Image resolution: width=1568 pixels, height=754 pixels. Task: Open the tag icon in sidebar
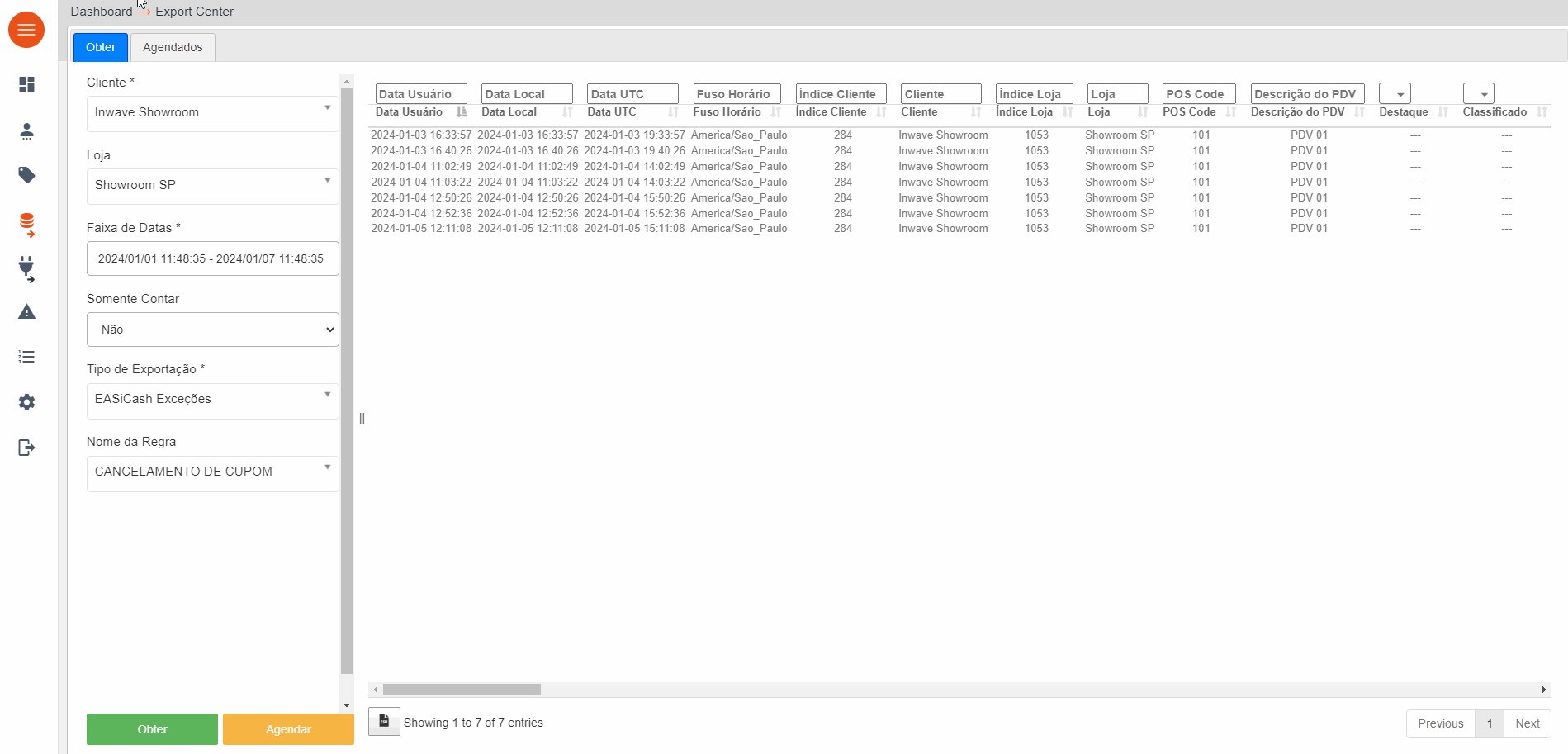[x=26, y=175]
